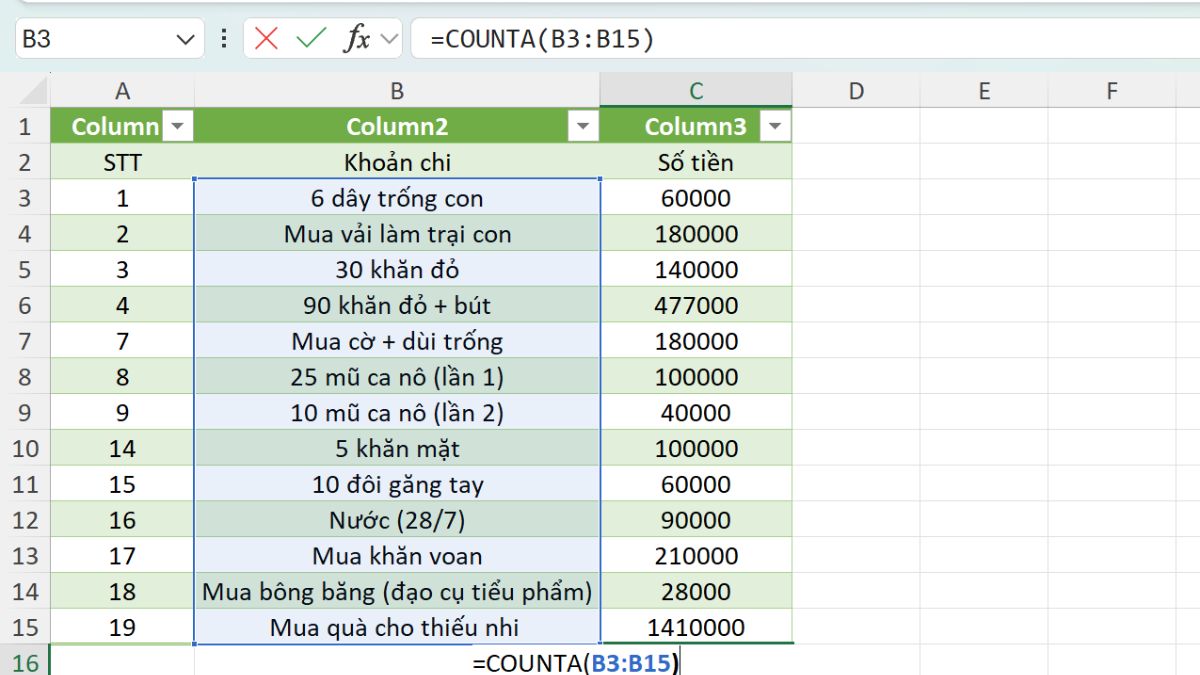Screen dimensions: 1200x675
Task: Select cell 'Mua khăn voan'
Action: (397, 555)
